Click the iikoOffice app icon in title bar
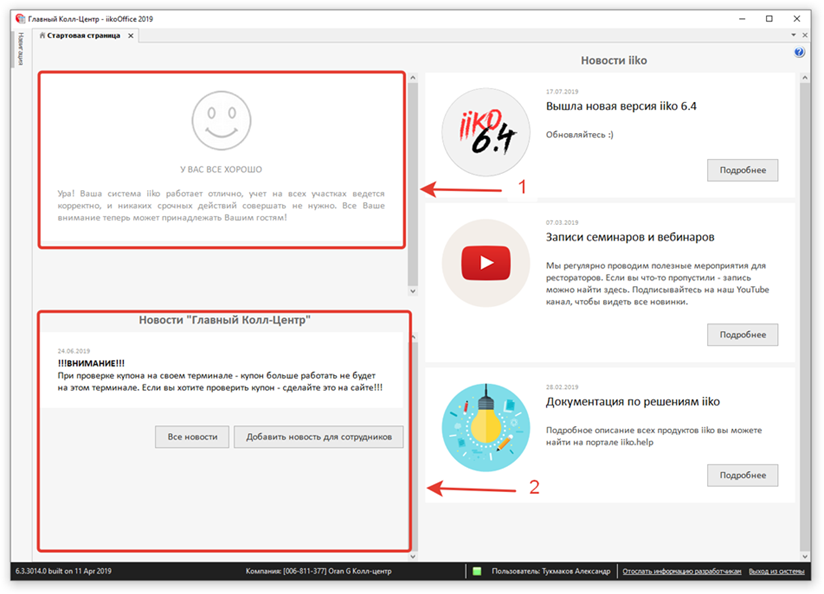 20,18
